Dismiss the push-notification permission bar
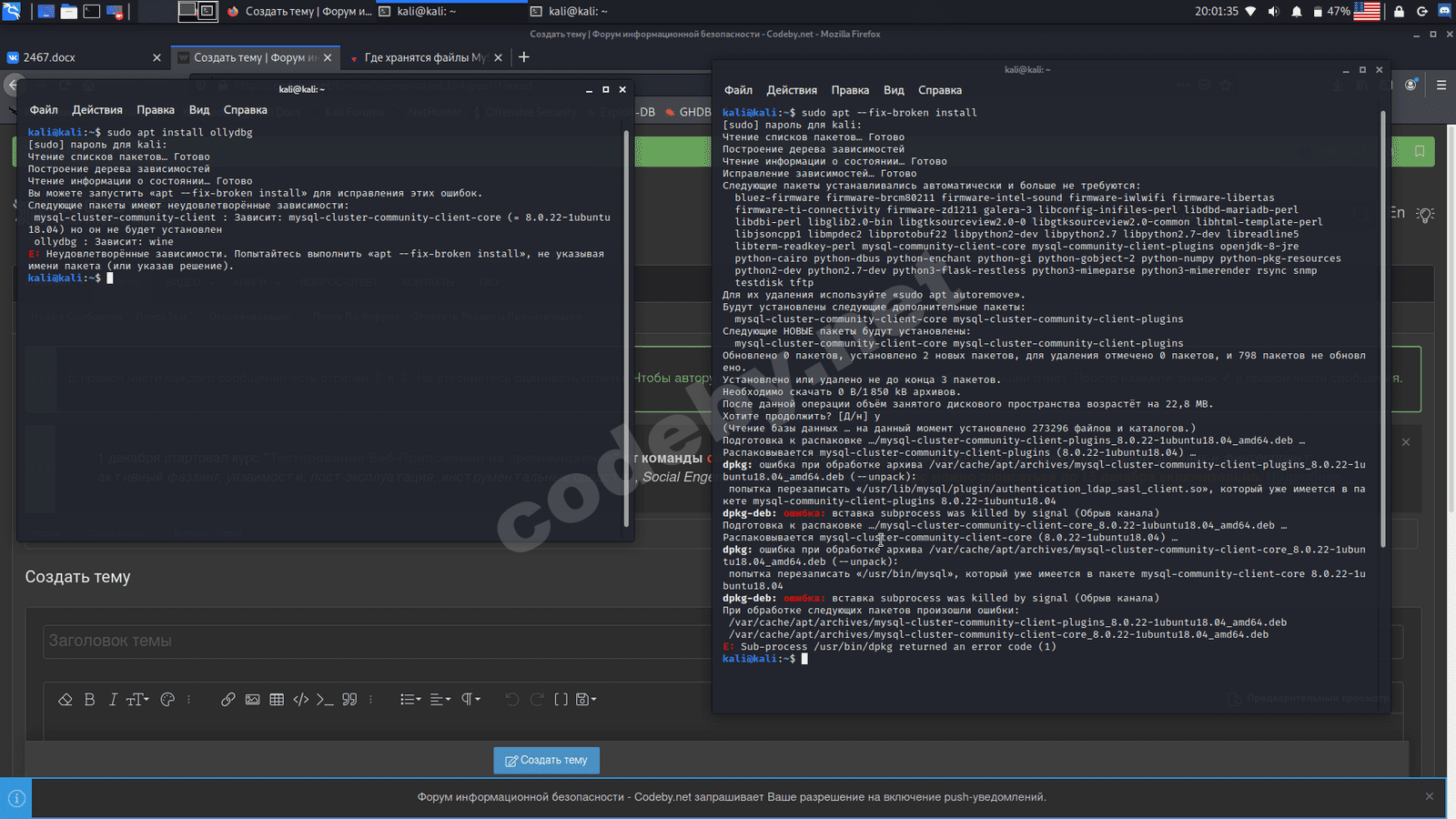The height and width of the screenshot is (819, 1456). coord(1429,796)
